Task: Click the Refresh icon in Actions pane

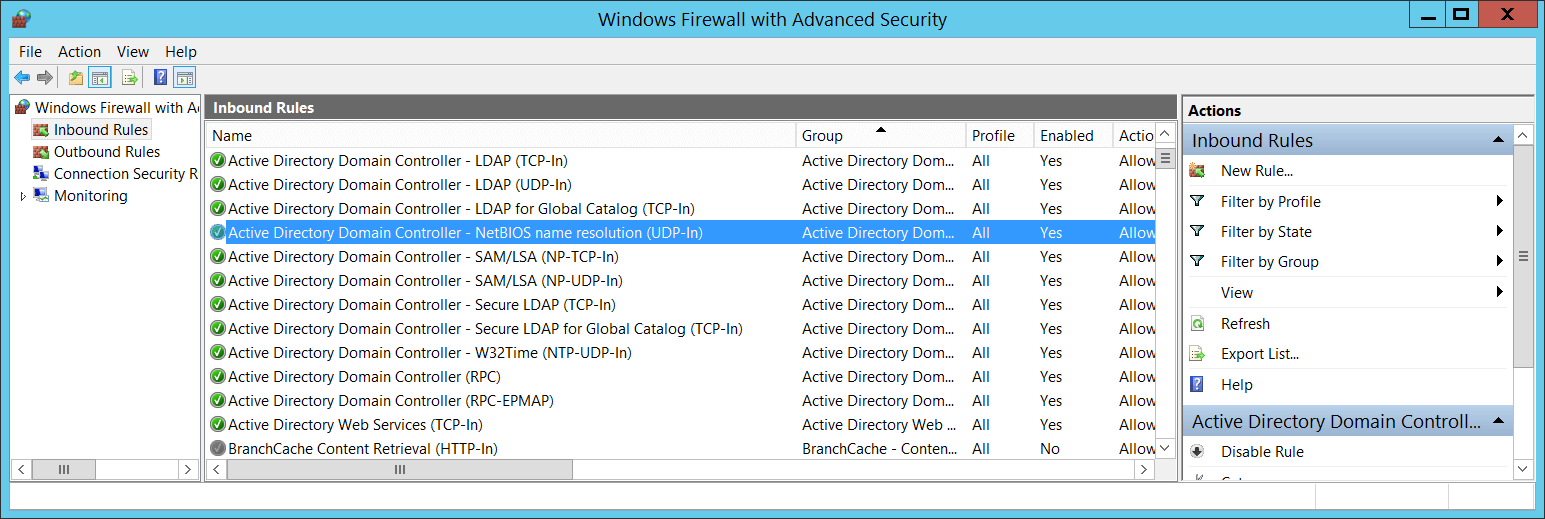Action: [x=1197, y=324]
